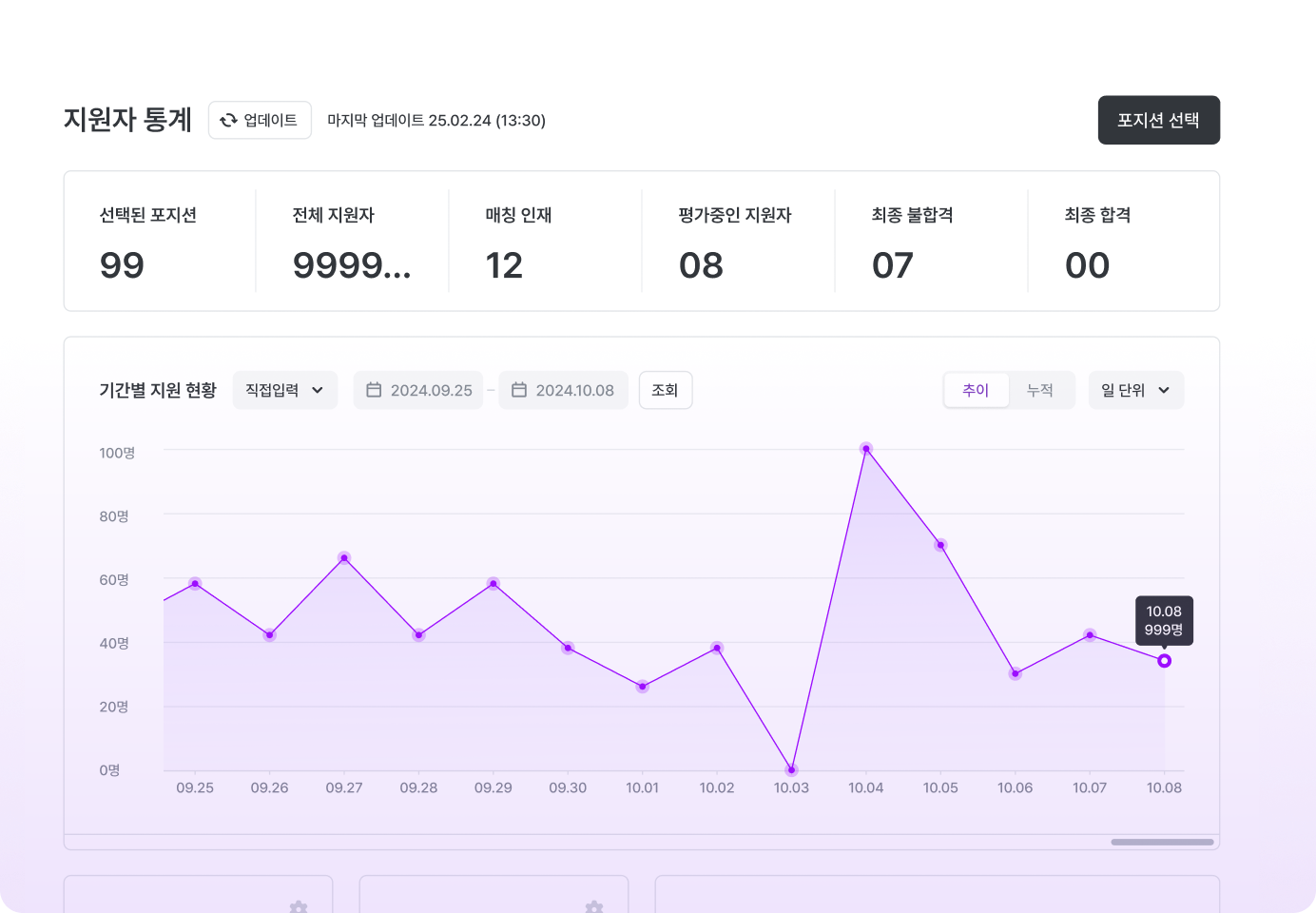This screenshot has height=913, width=1316.
Task: Expand the 일 단위 unit dropdown
Action: point(1135,390)
